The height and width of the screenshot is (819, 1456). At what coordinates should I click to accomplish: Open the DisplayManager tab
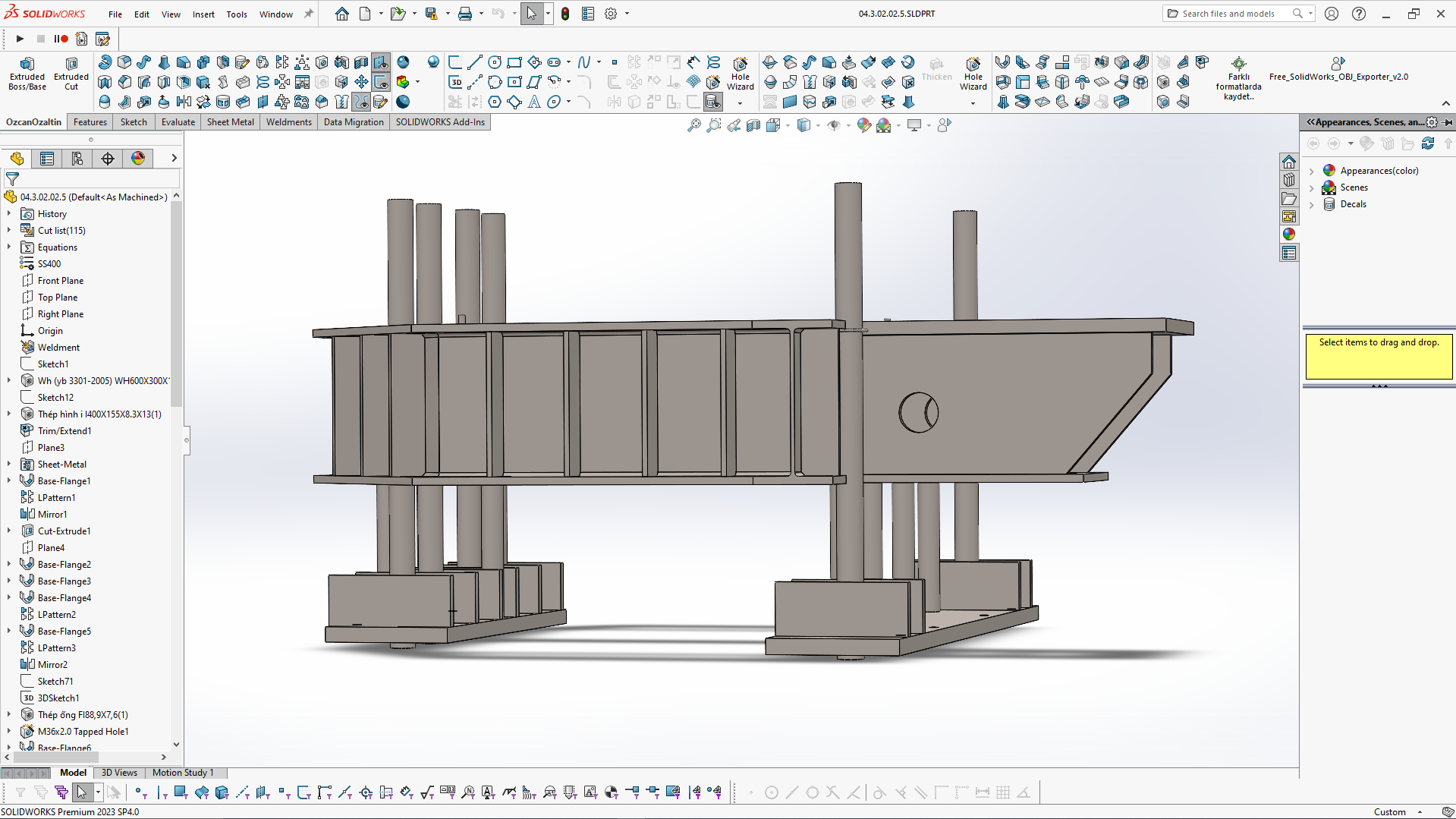138,158
